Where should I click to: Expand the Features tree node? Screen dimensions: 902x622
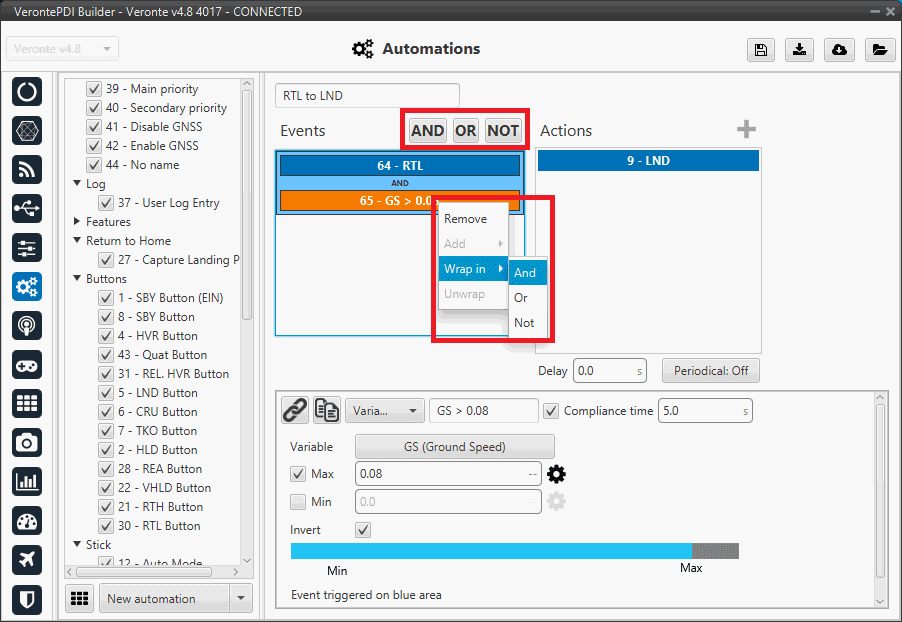78,222
